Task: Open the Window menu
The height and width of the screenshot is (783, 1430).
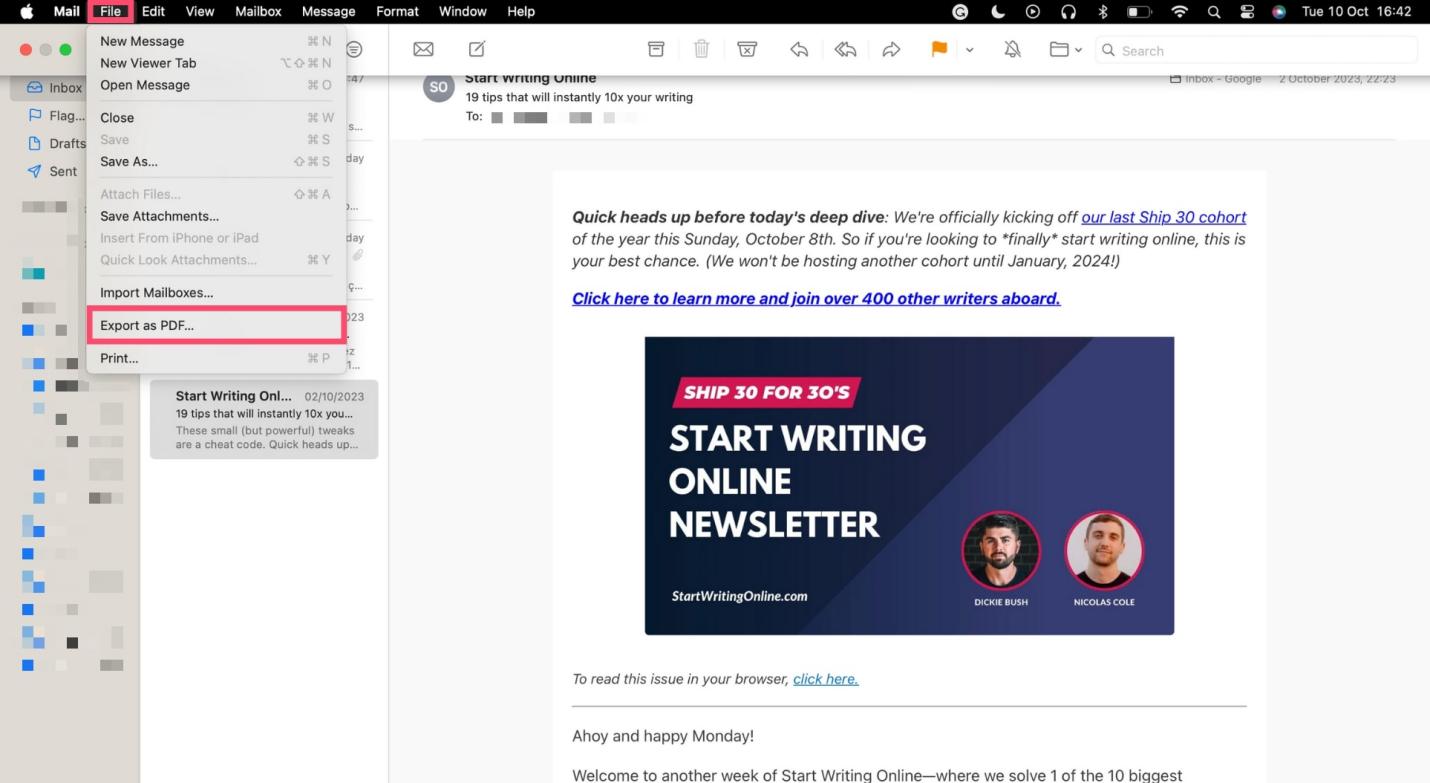Action: [463, 11]
